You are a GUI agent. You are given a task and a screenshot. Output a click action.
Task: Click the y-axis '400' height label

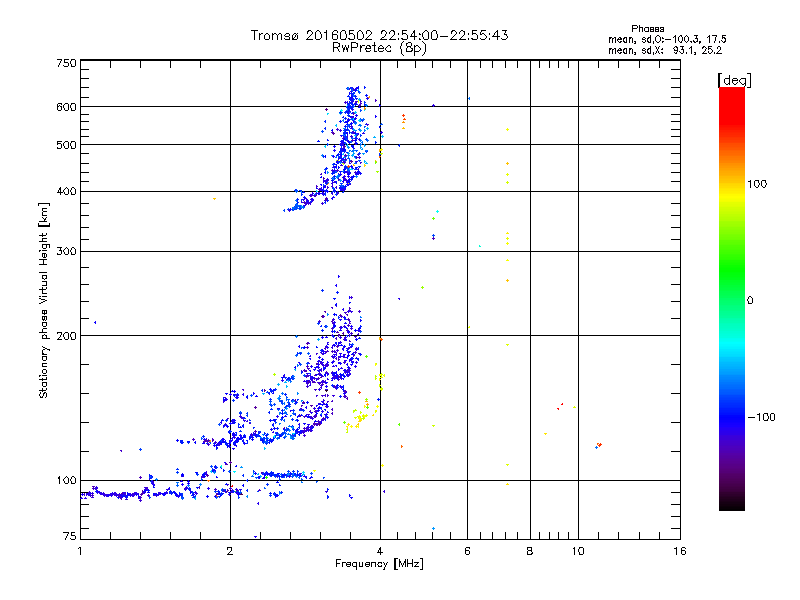pyautogui.click(x=66, y=192)
